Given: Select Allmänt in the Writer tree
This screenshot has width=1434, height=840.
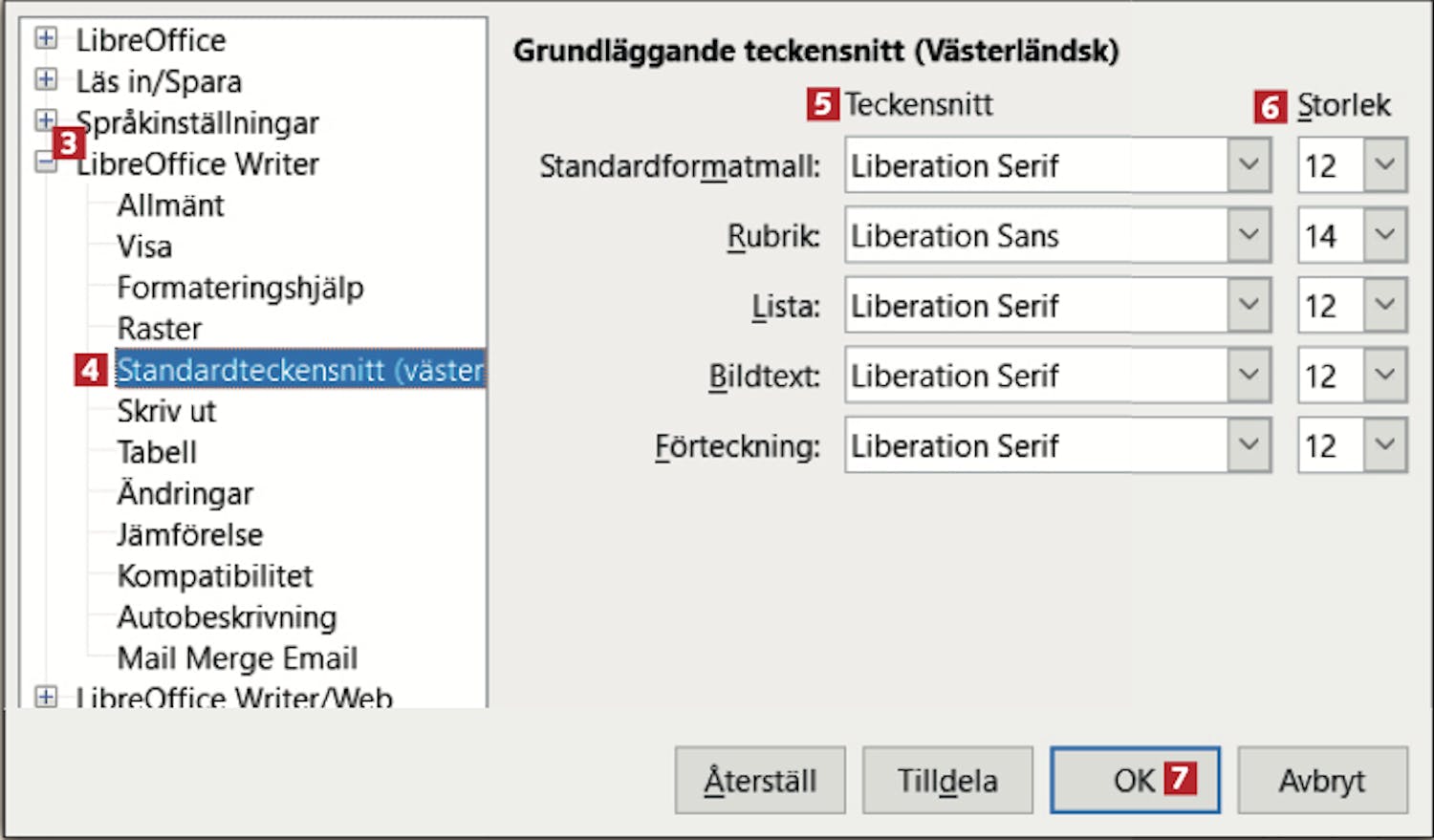Looking at the screenshot, I should point(170,205).
